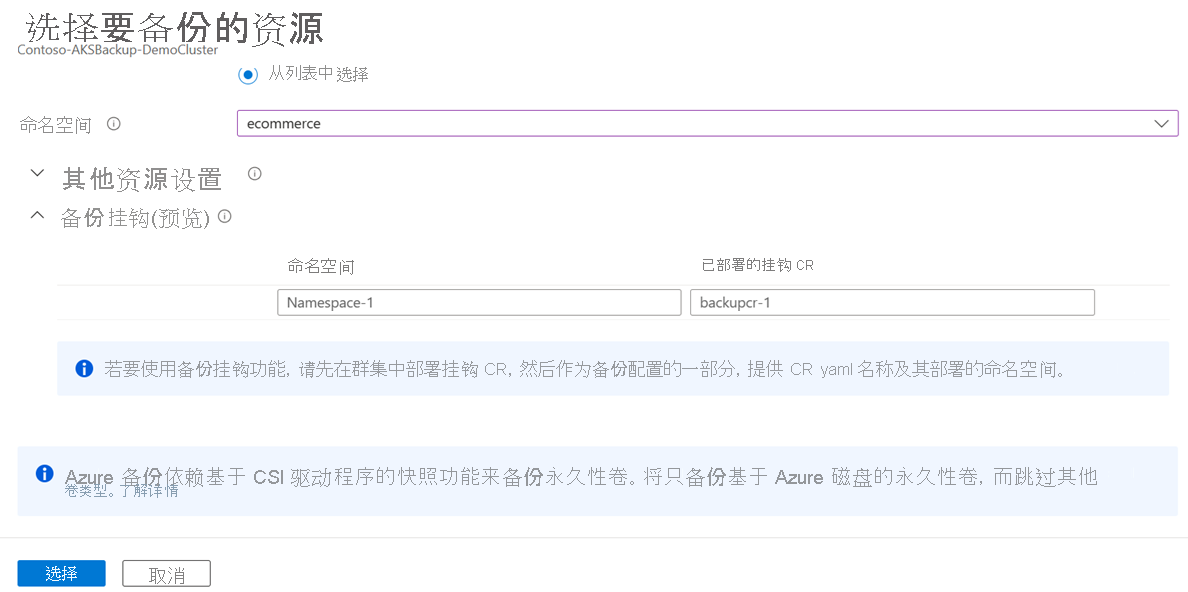The height and width of the screenshot is (592, 1188).
Task: Select the 从列表中选择 radio option
Action: 247,75
